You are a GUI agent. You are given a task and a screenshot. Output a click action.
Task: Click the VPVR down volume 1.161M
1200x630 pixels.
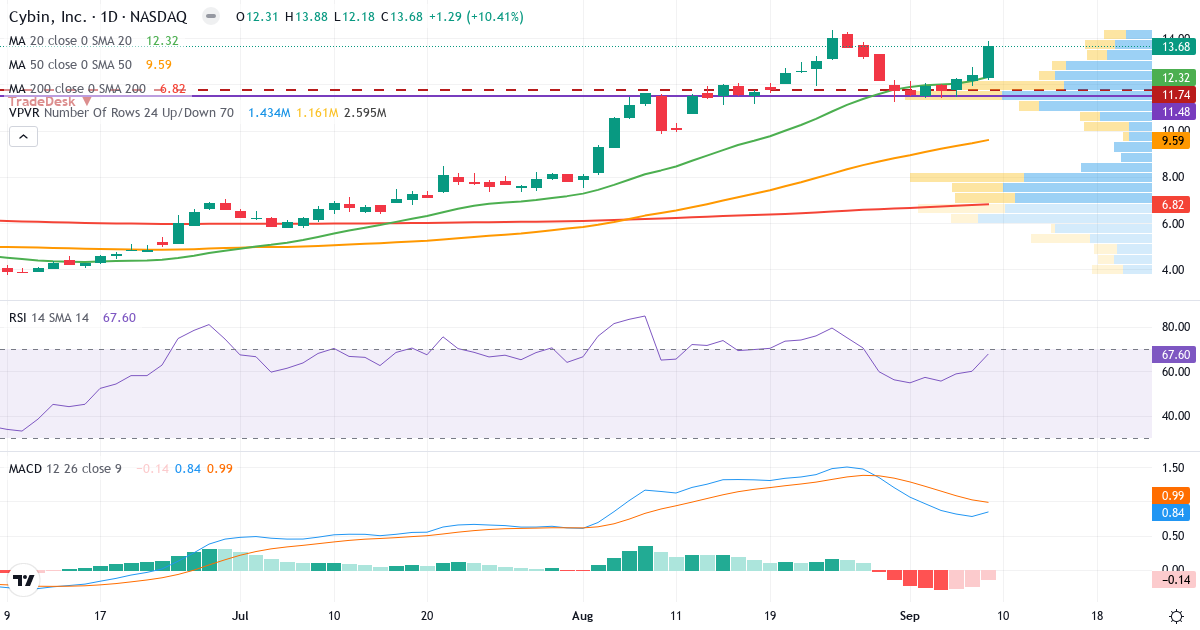click(x=317, y=113)
